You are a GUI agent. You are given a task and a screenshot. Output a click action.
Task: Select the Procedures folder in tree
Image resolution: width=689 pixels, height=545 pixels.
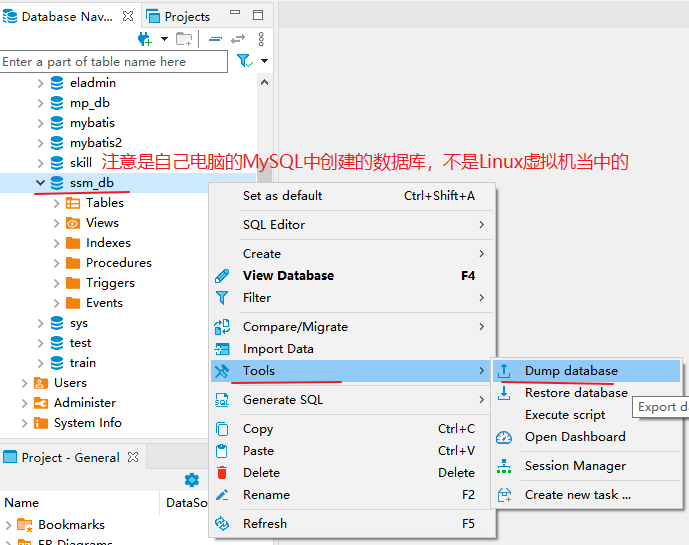[118, 263]
